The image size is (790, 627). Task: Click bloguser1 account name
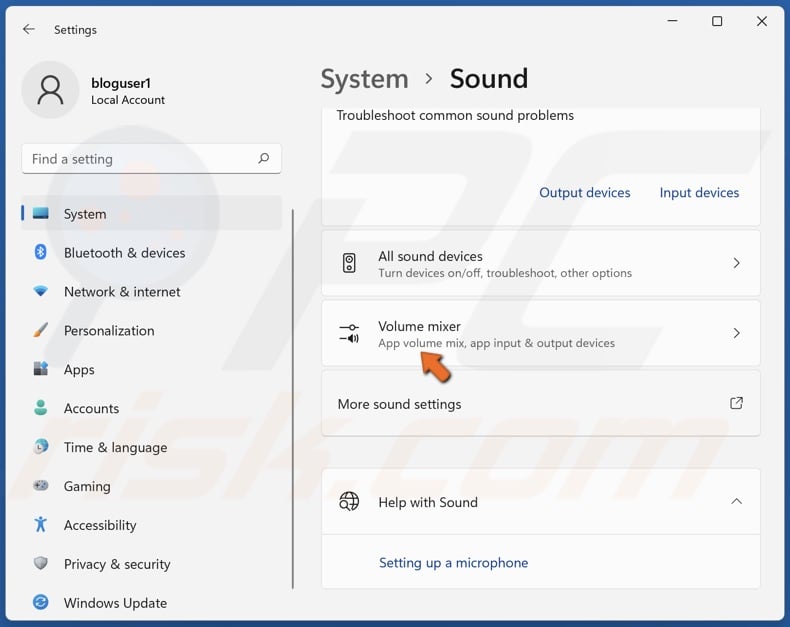click(x=121, y=83)
